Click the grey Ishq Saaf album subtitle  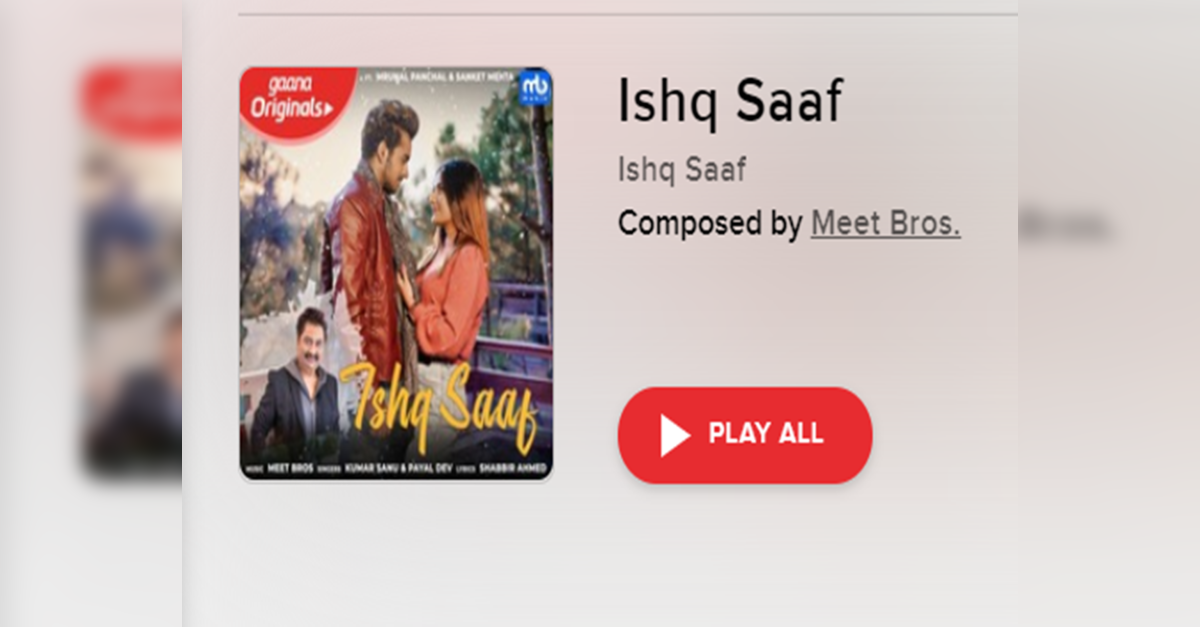[x=682, y=169]
